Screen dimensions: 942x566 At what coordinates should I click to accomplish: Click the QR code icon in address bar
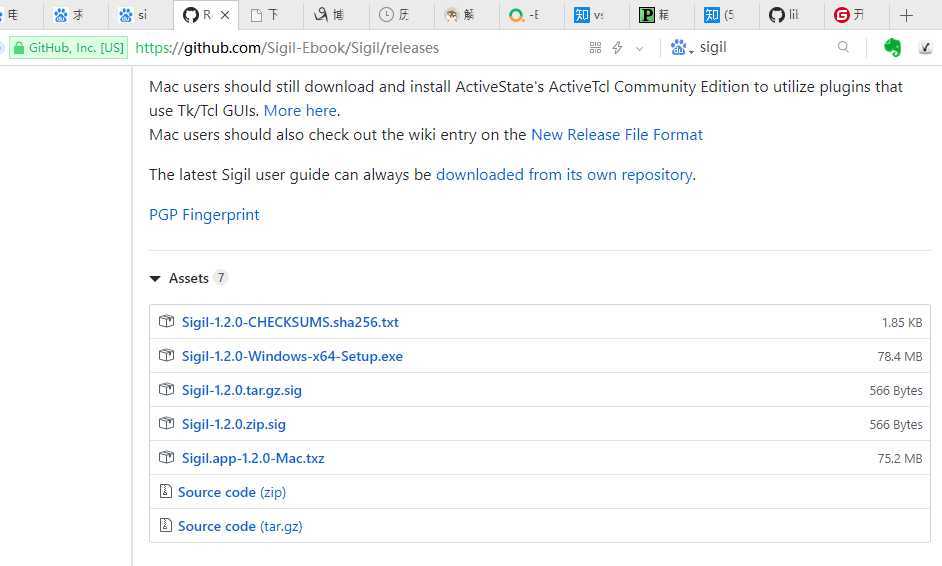(x=595, y=47)
